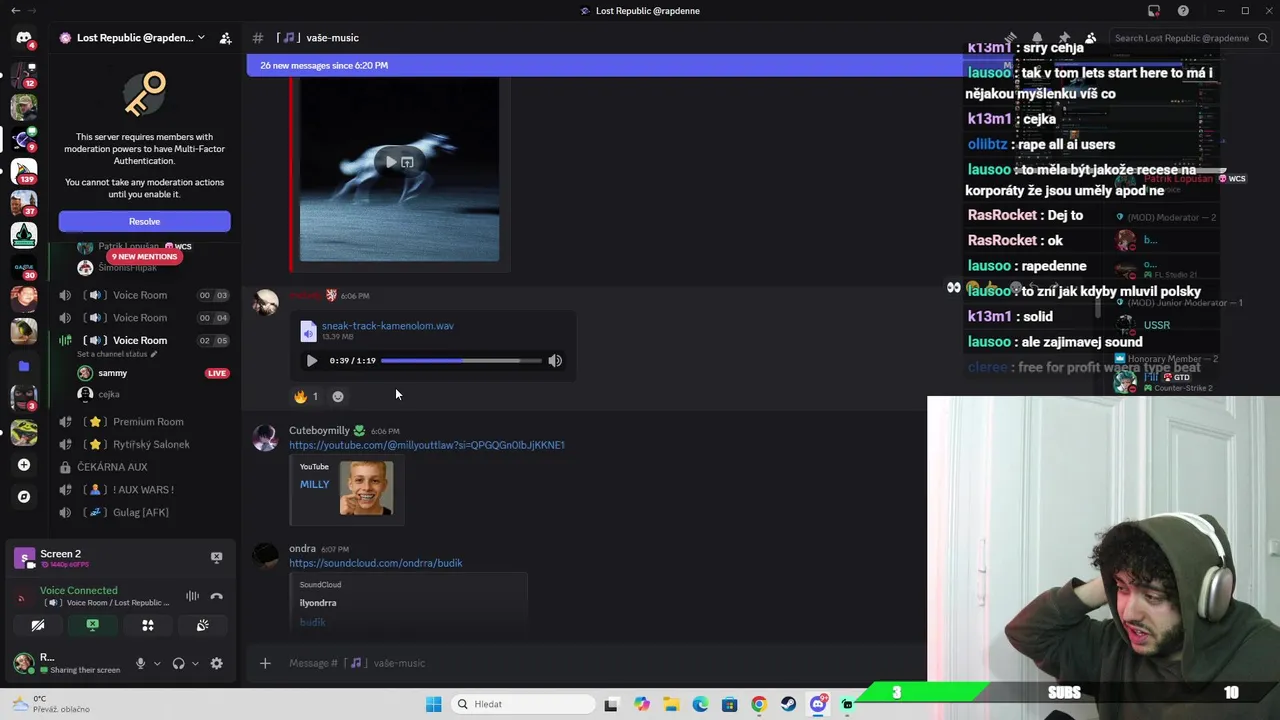Open Windows Start menu
Image resolution: width=1280 pixels, height=720 pixels.
coord(433,704)
